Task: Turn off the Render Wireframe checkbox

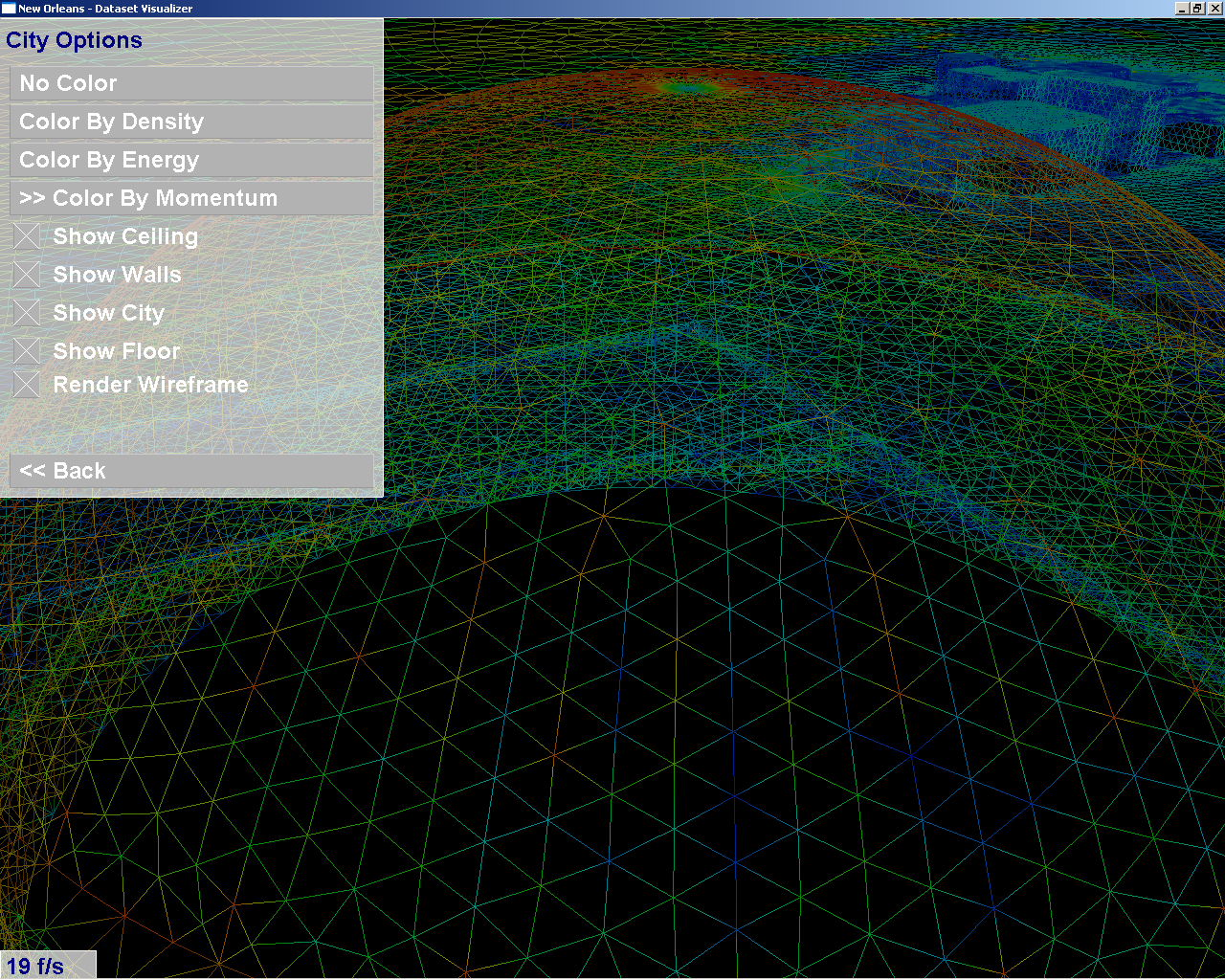Action: click(27, 385)
